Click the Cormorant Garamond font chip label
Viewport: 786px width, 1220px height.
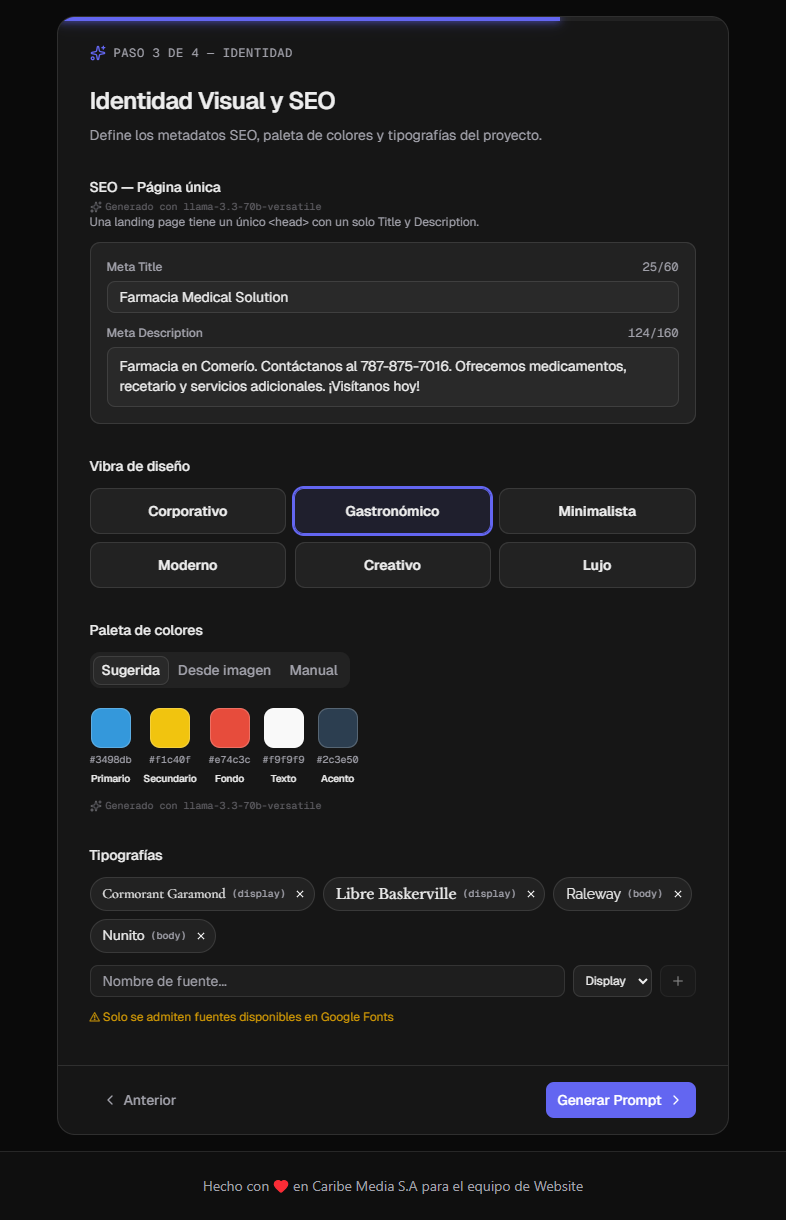point(164,894)
